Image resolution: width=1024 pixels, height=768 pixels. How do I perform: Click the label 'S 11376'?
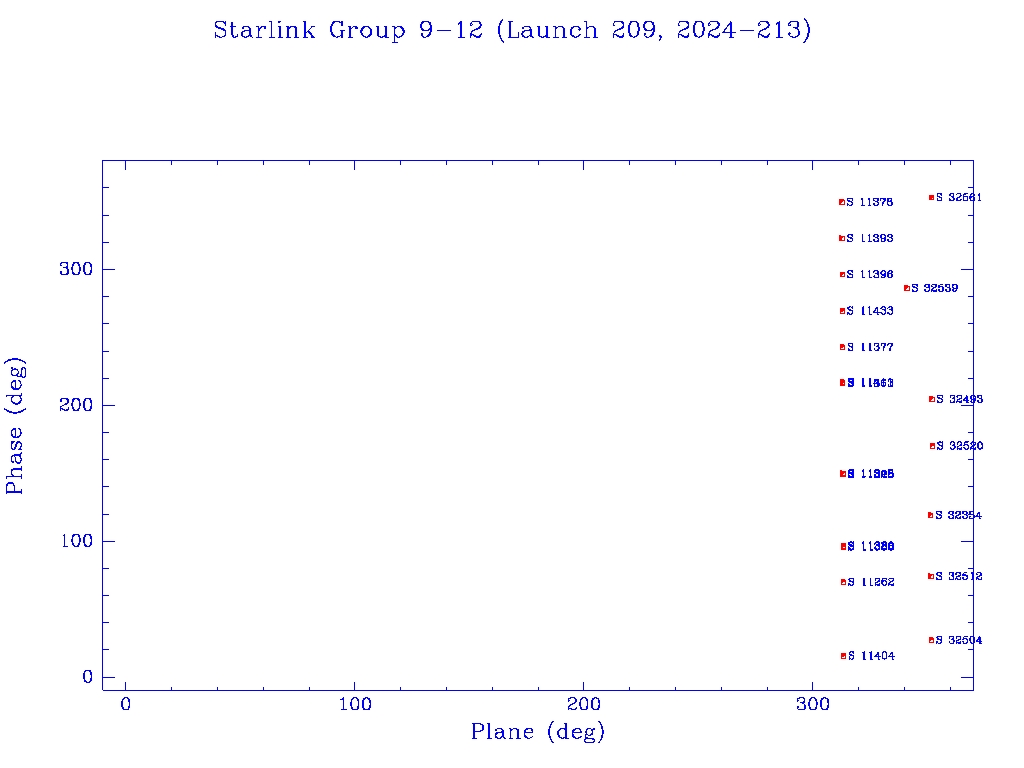pos(869,202)
